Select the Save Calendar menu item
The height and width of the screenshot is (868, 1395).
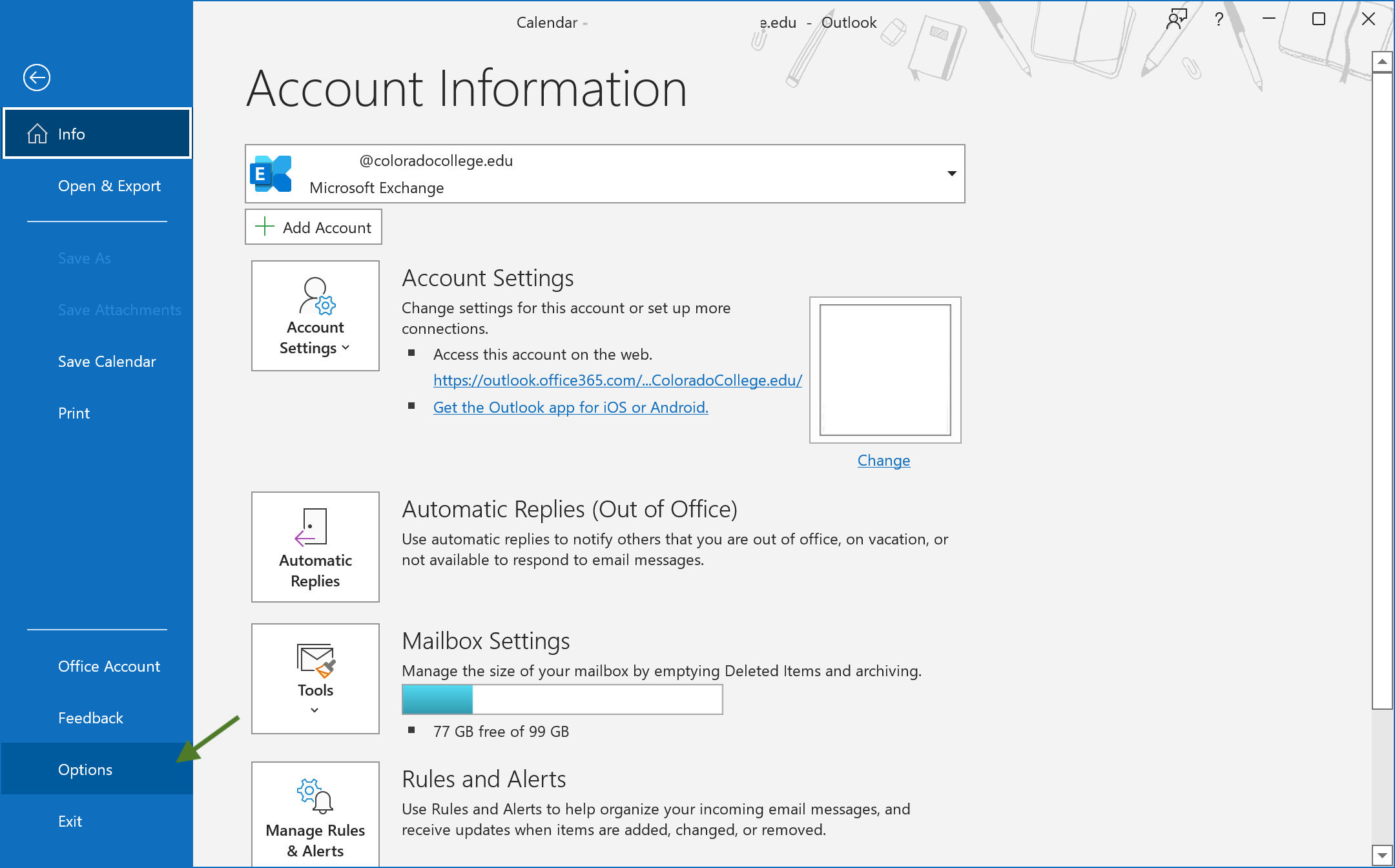coord(108,361)
